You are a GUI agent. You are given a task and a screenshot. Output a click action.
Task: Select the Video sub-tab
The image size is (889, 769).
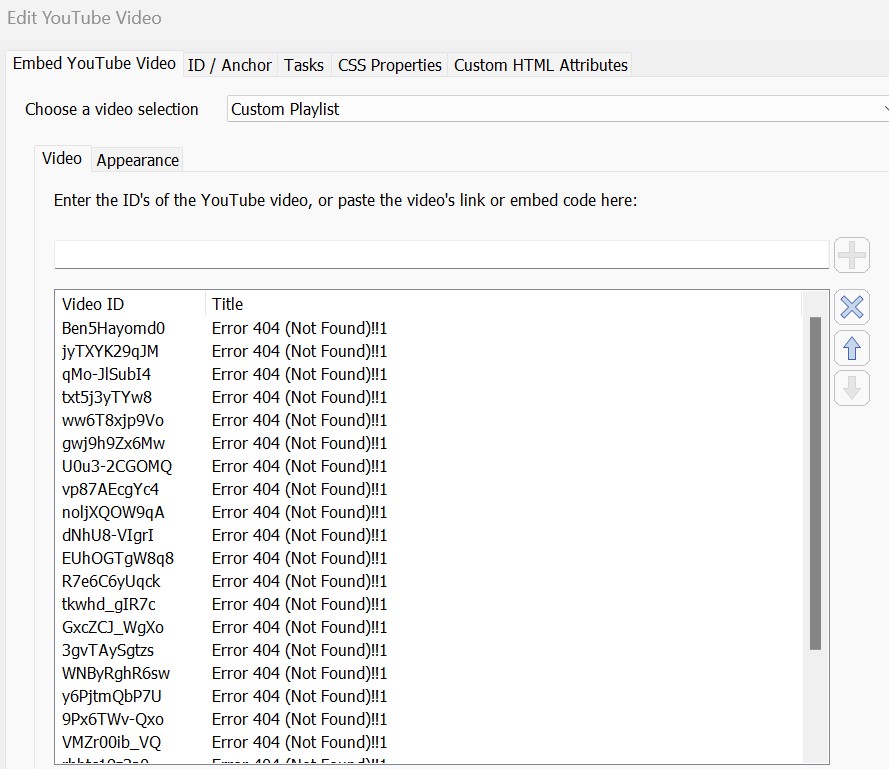(62, 158)
